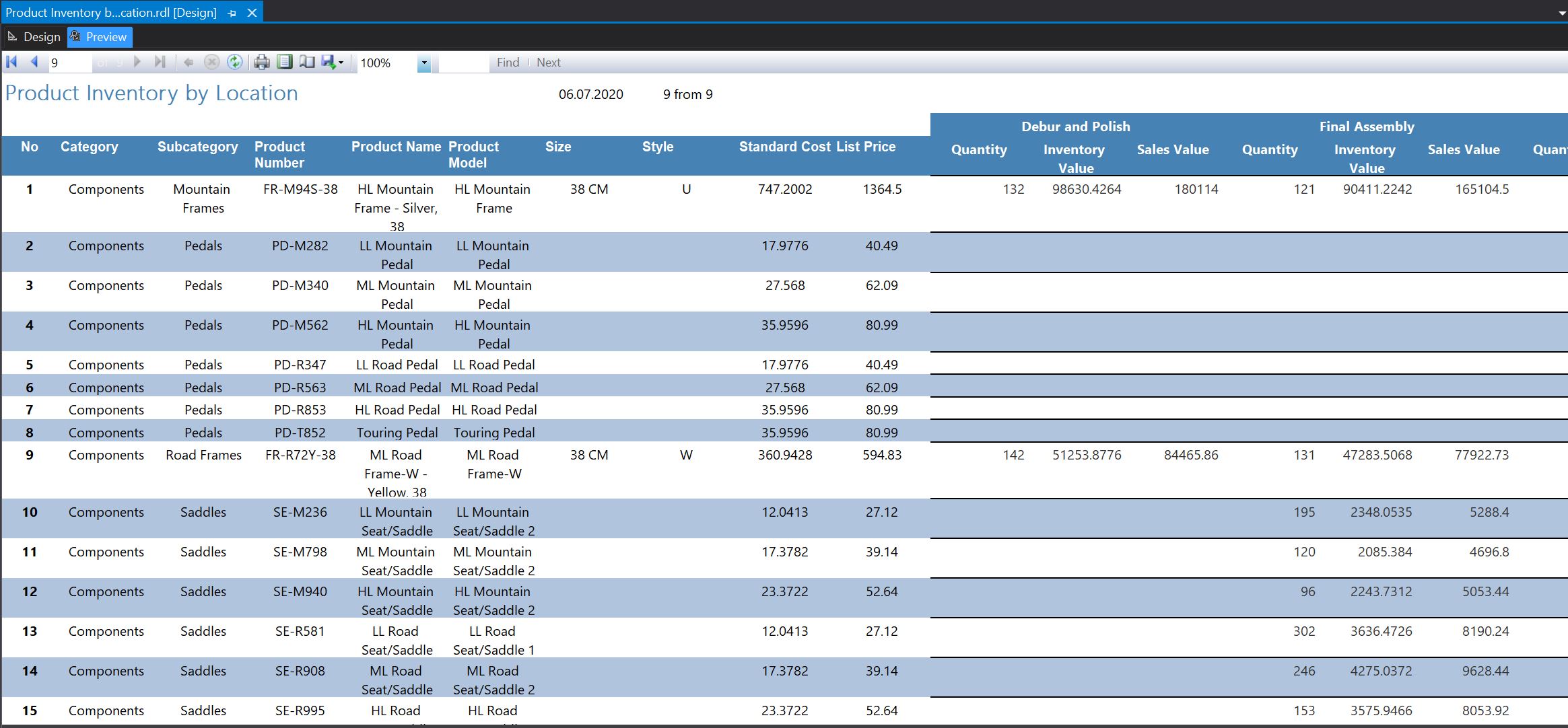
Task: Stop the report rendering
Action: click(211, 62)
